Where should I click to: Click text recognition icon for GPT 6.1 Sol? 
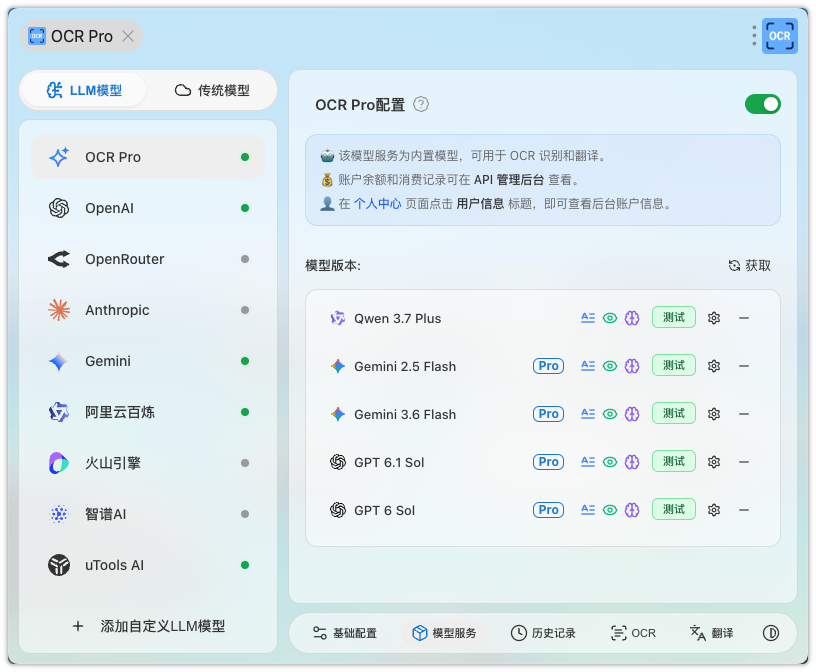[588, 462]
